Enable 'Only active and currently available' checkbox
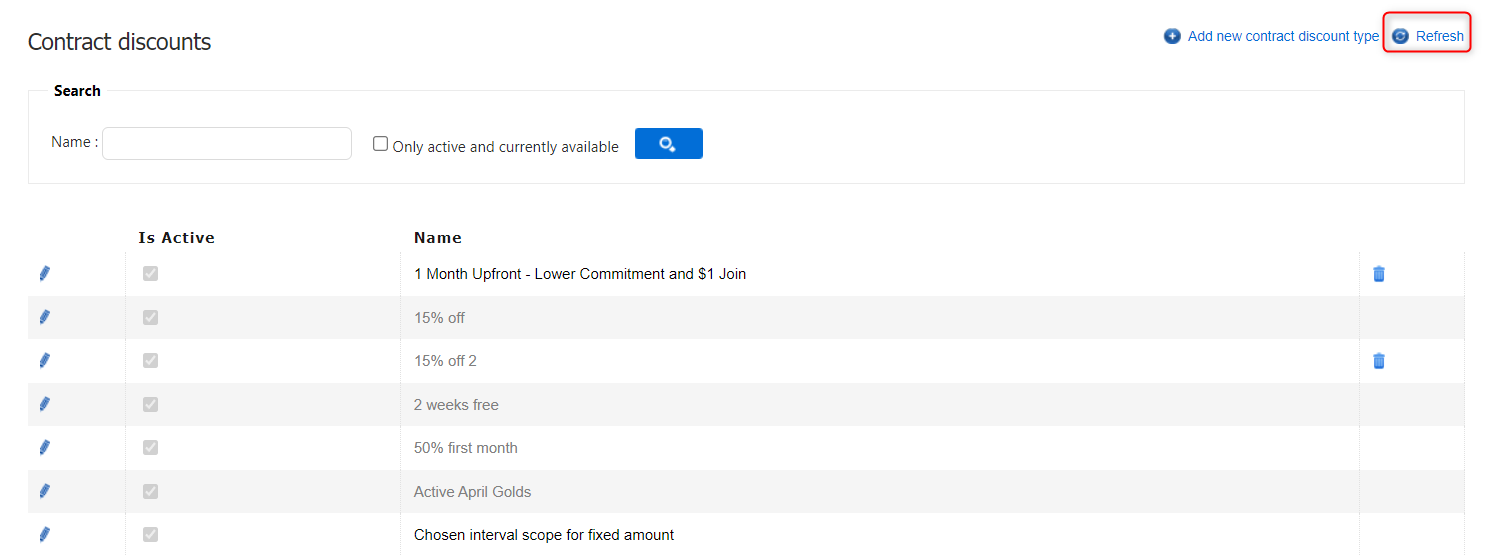Image resolution: width=1491 pixels, height=556 pixels. coord(380,144)
